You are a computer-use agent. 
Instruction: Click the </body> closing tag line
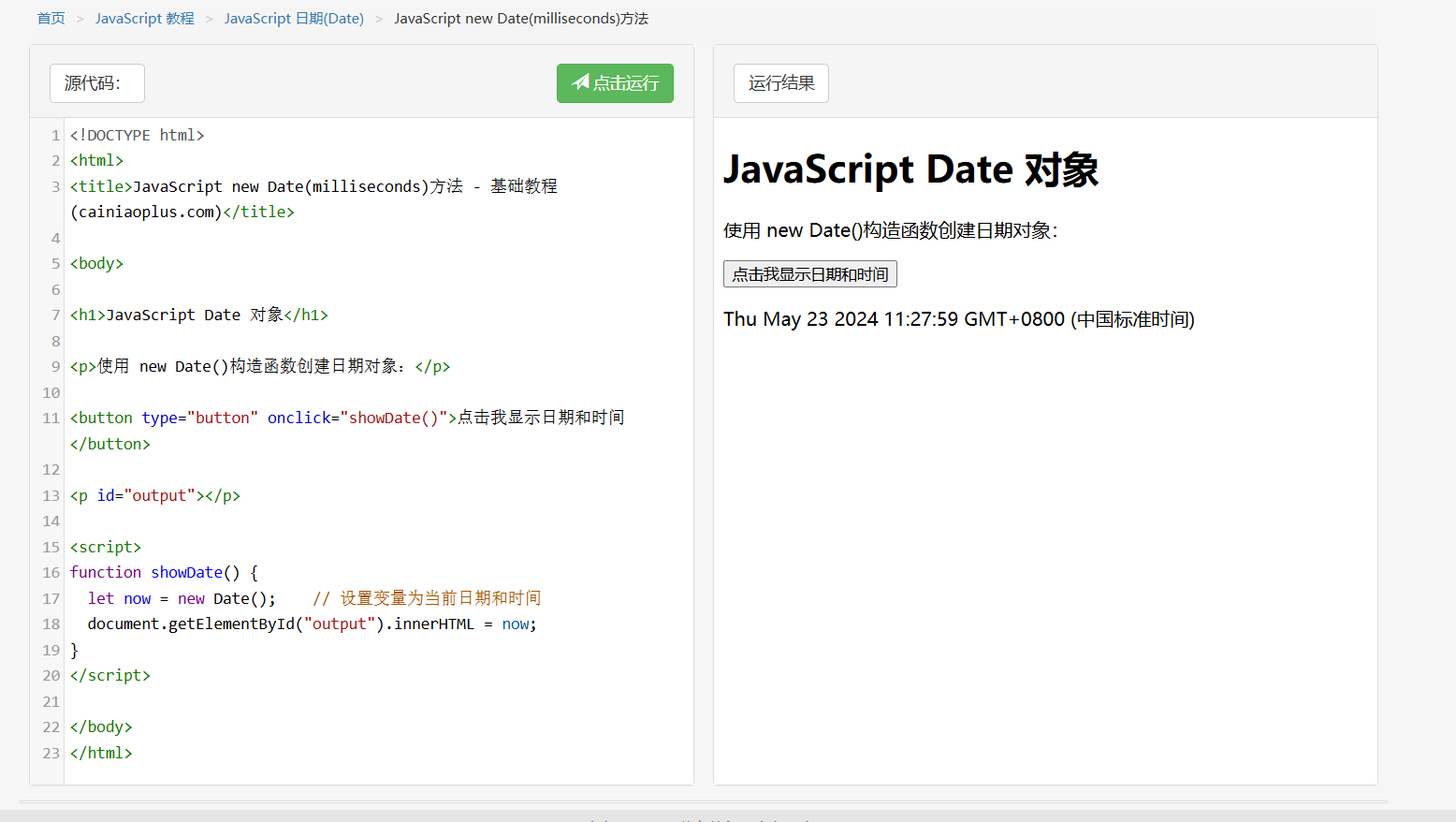click(x=101, y=727)
